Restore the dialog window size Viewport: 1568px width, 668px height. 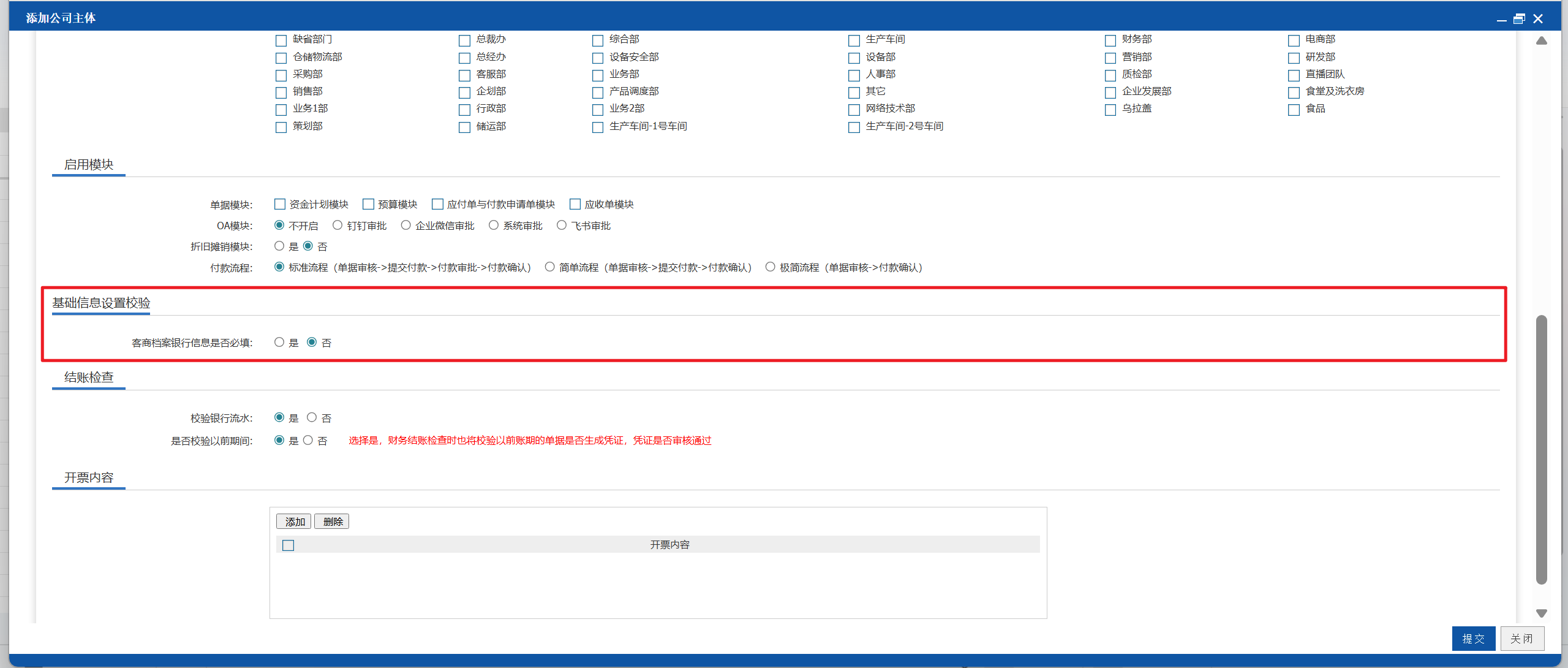(x=1519, y=19)
